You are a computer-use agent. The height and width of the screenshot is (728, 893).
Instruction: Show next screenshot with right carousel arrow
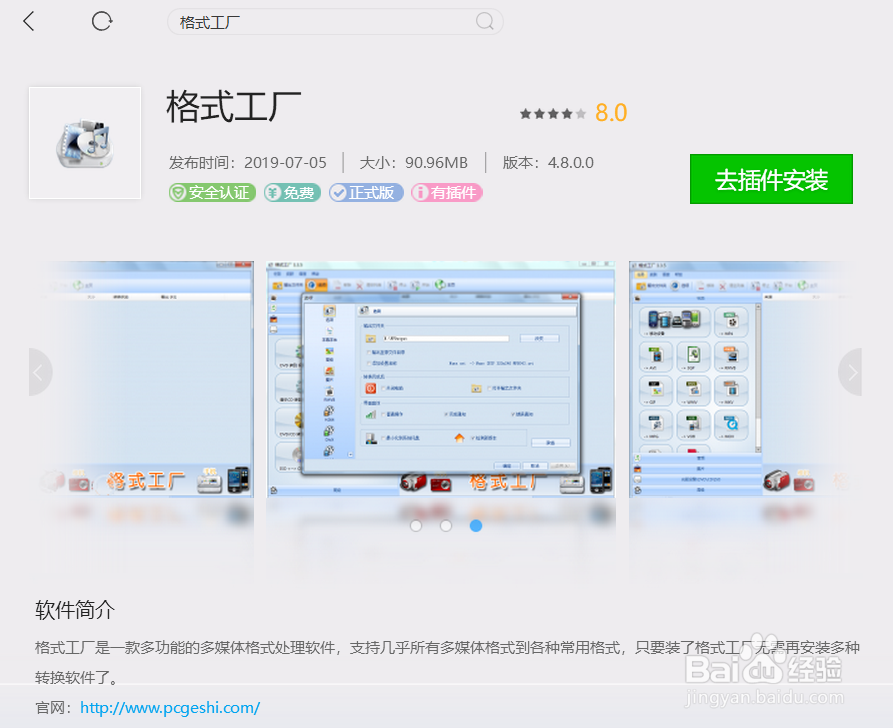click(x=850, y=372)
